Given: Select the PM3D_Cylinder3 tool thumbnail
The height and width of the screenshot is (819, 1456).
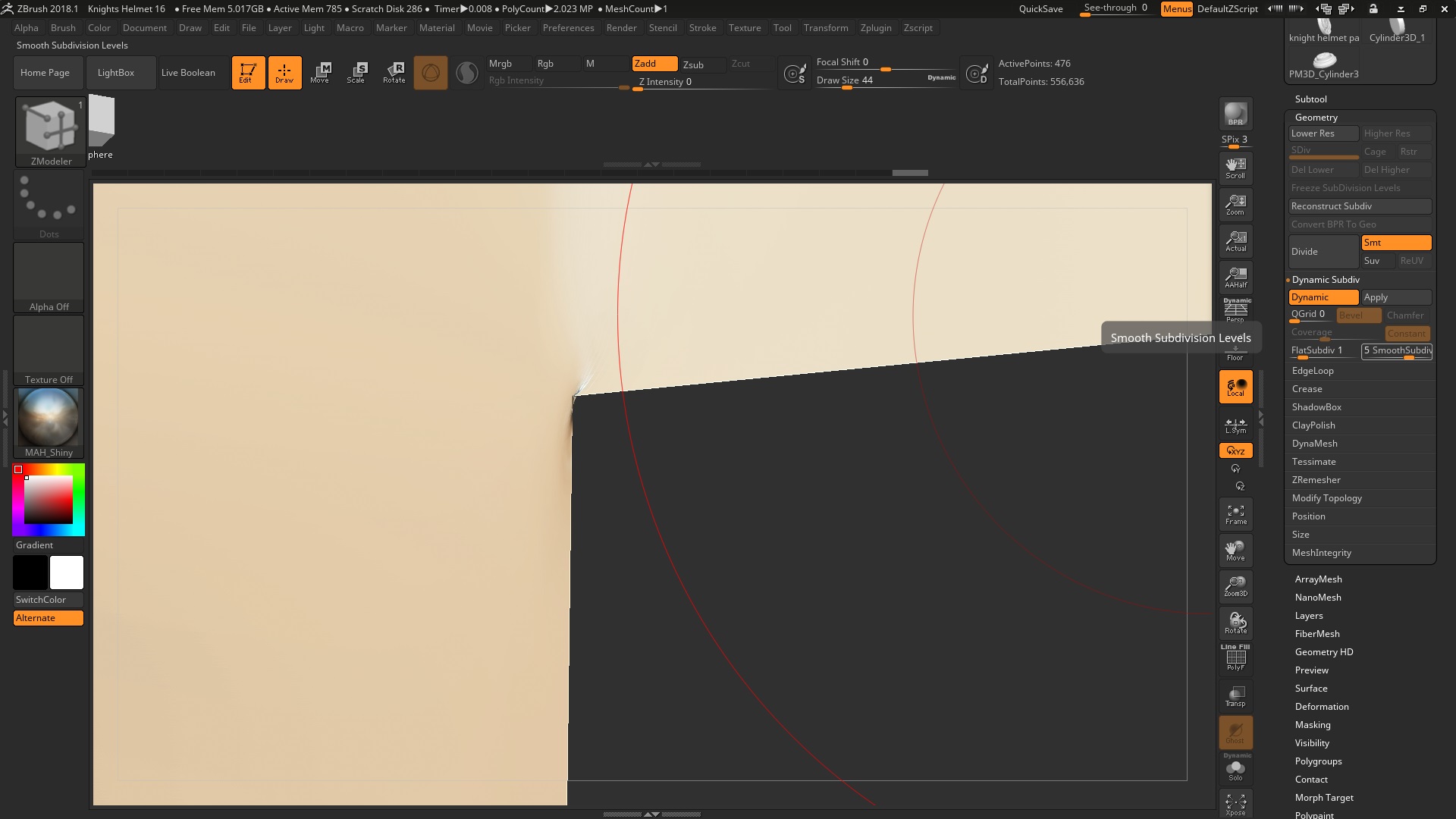Looking at the screenshot, I should tap(1323, 64).
